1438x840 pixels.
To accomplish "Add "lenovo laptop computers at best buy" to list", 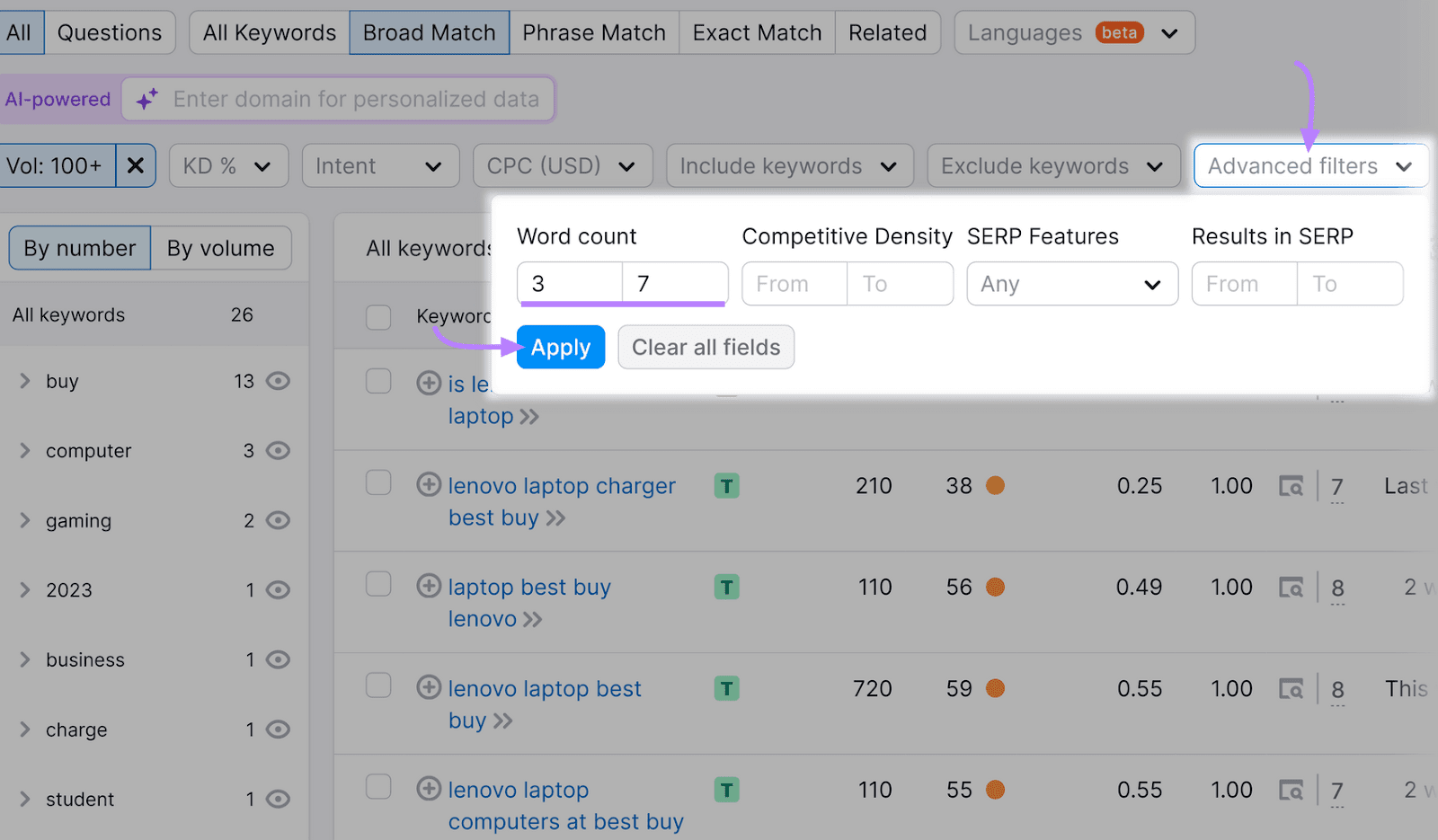I will tap(429, 788).
